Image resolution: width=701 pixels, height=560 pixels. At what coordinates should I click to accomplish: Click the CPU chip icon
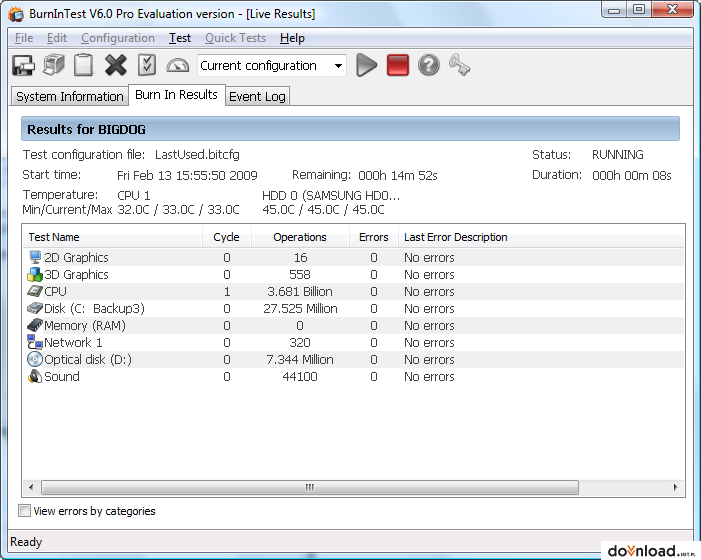coord(35,291)
